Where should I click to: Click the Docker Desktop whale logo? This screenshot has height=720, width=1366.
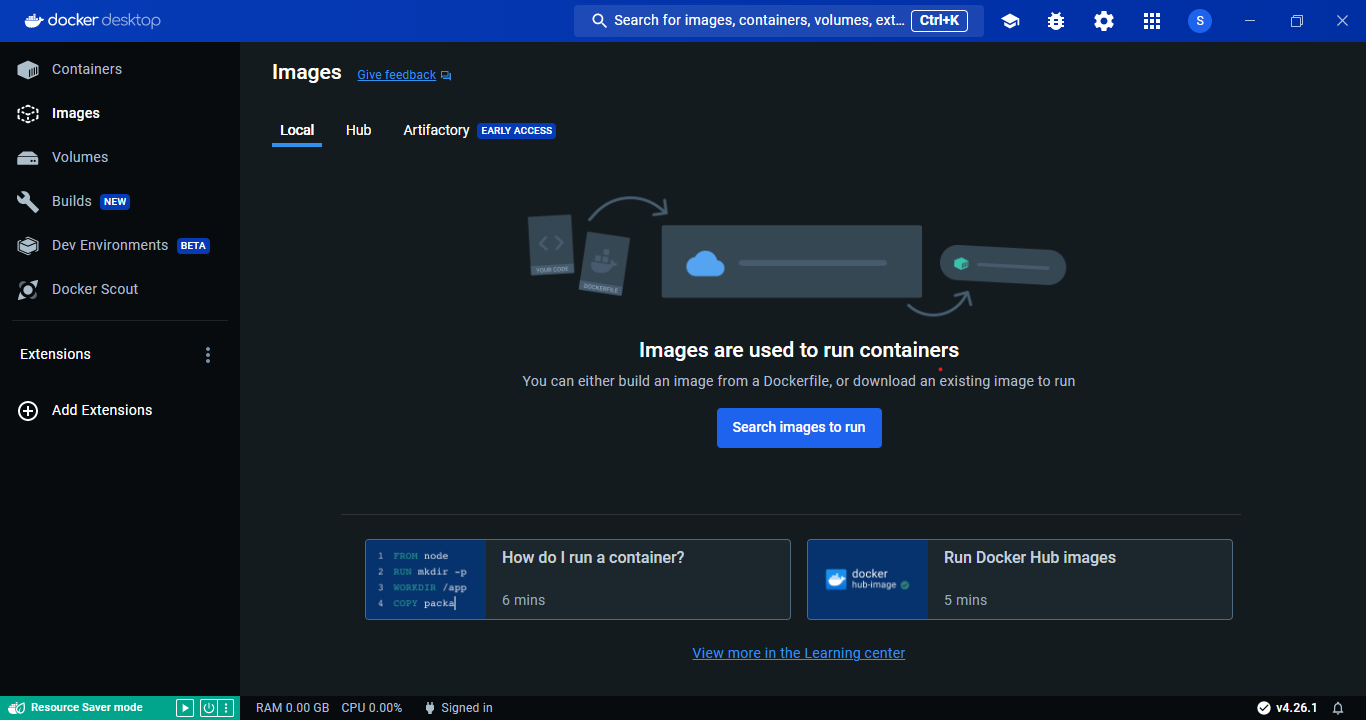(x=92, y=21)
